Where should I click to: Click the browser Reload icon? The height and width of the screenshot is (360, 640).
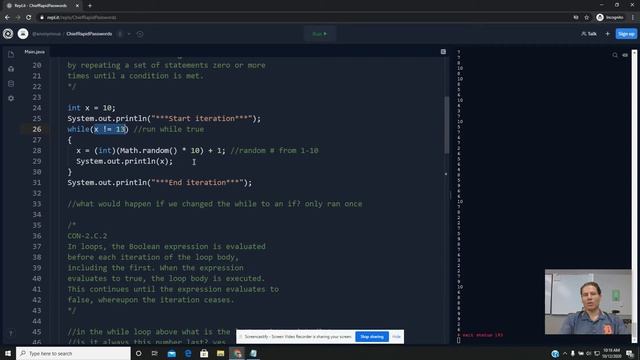pyautogui.click(x=29, y=18)
